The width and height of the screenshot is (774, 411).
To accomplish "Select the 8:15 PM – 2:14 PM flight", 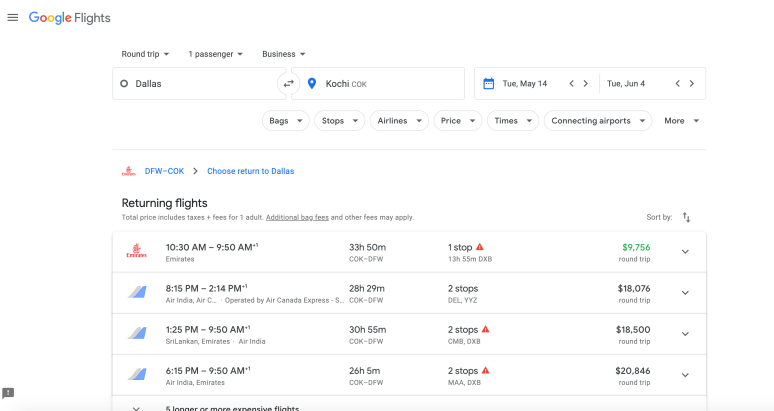I will pos(409,293).
